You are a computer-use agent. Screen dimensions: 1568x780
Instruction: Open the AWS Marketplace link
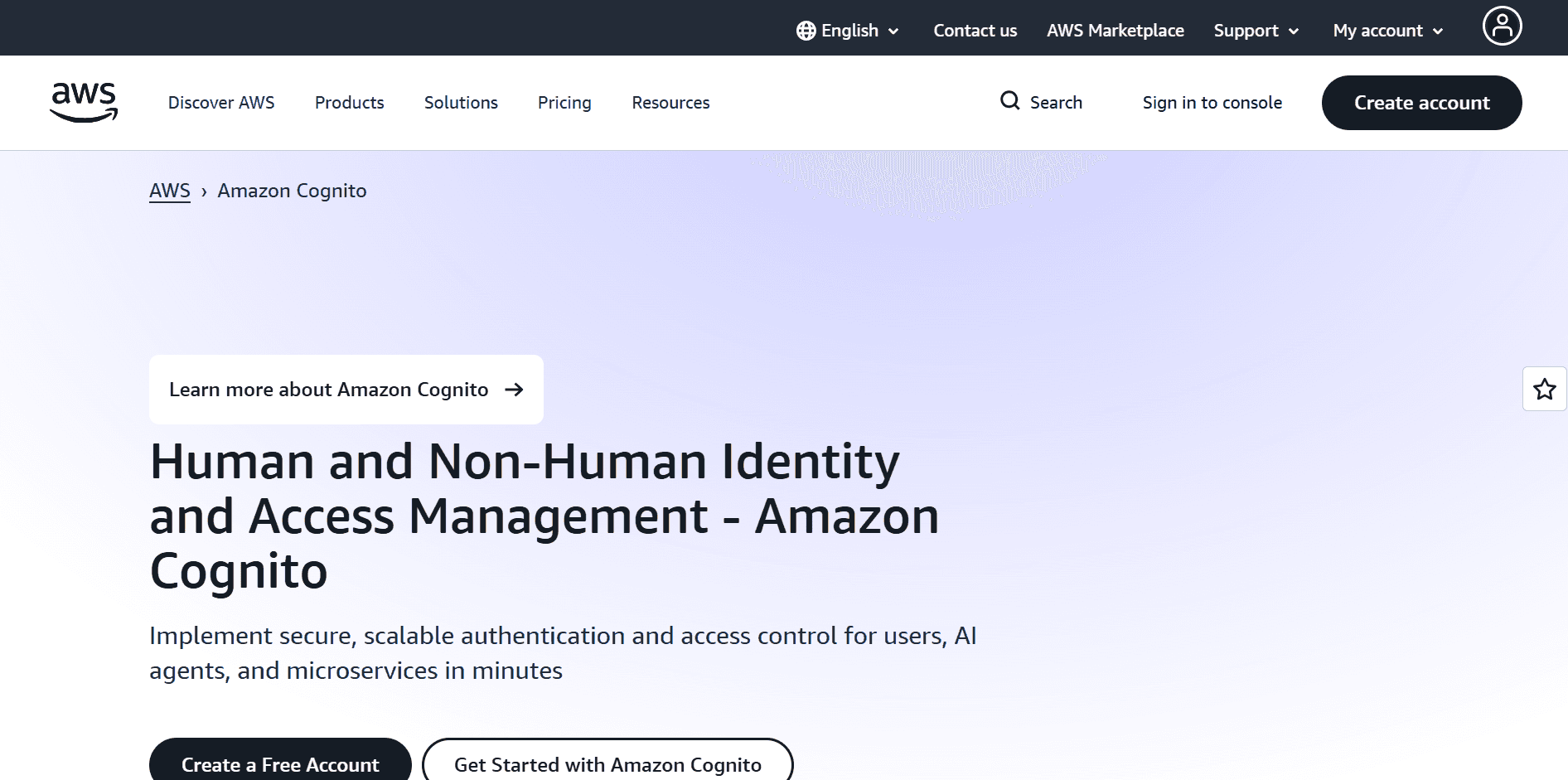[1115, 31]
